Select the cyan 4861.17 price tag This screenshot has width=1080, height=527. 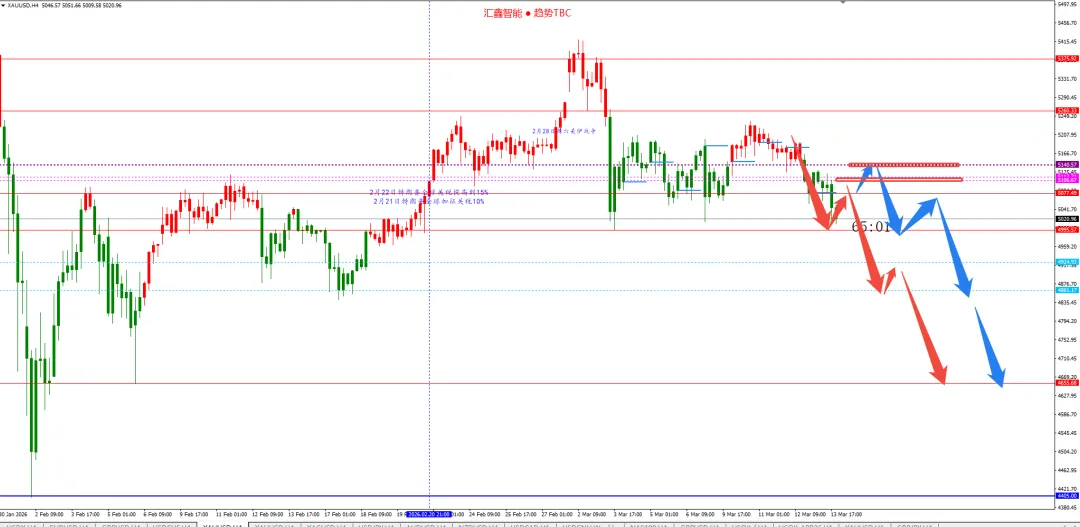1066,290
